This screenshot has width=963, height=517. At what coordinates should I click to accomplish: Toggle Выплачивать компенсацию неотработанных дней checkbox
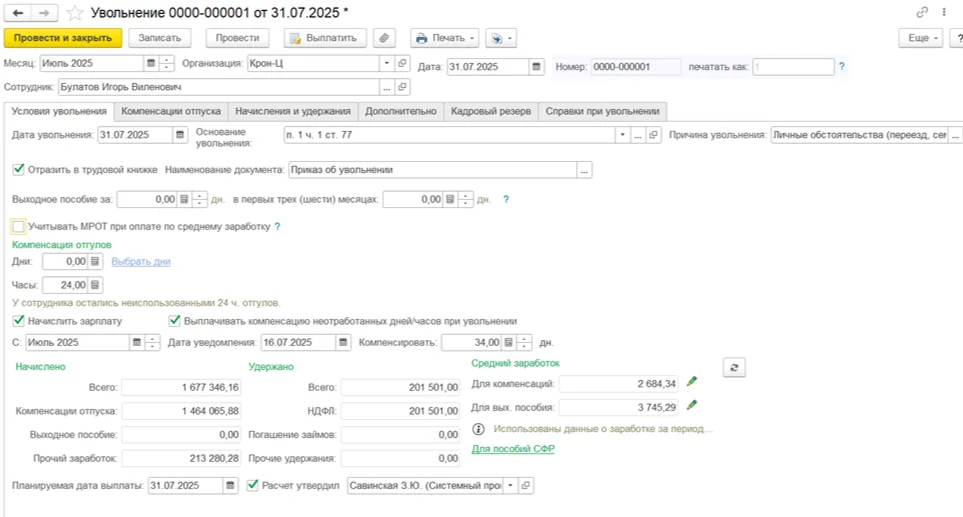174,321
